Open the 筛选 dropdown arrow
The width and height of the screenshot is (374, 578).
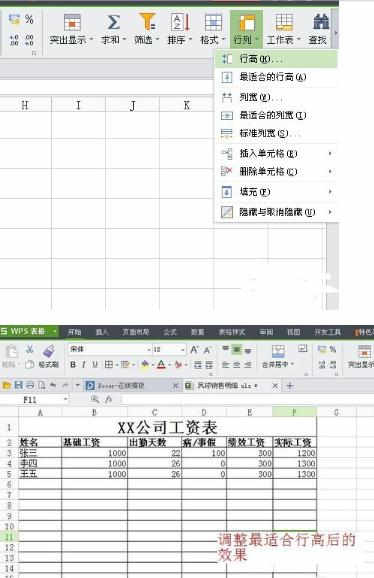[x=158, y=39]
